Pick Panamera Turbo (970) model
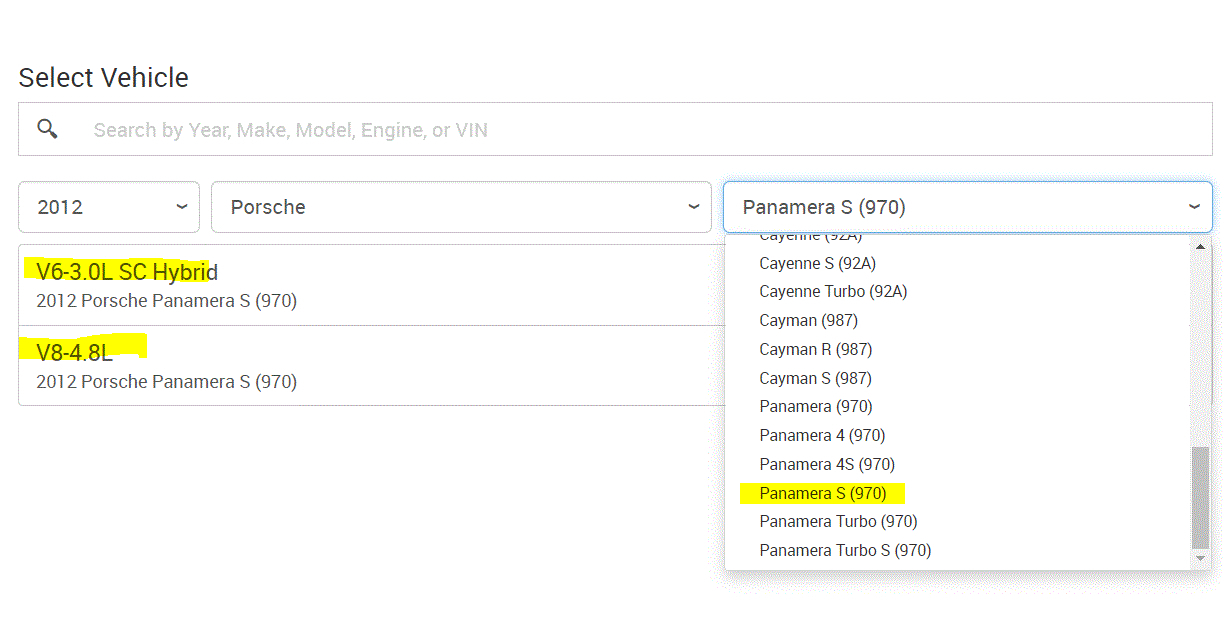The image size is (1225, 634). click(x=838, y=521)
